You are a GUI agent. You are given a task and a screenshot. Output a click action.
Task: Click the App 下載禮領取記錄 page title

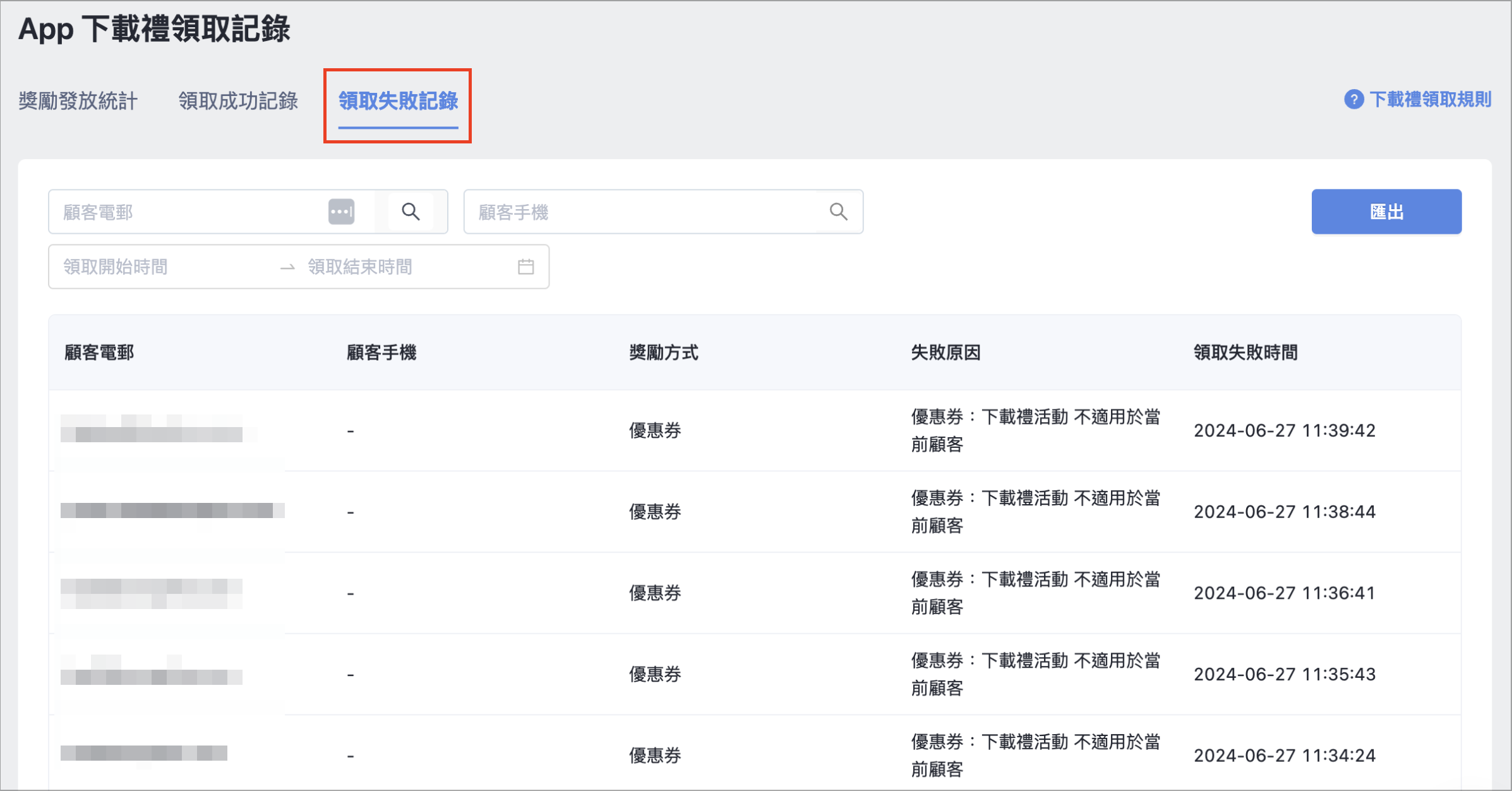[x=154, y=30]
